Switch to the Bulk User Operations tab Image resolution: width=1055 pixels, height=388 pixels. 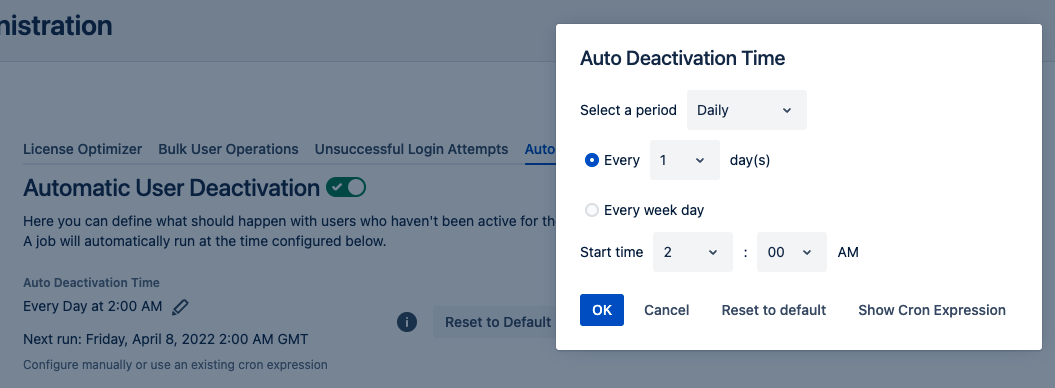(228, 149)
